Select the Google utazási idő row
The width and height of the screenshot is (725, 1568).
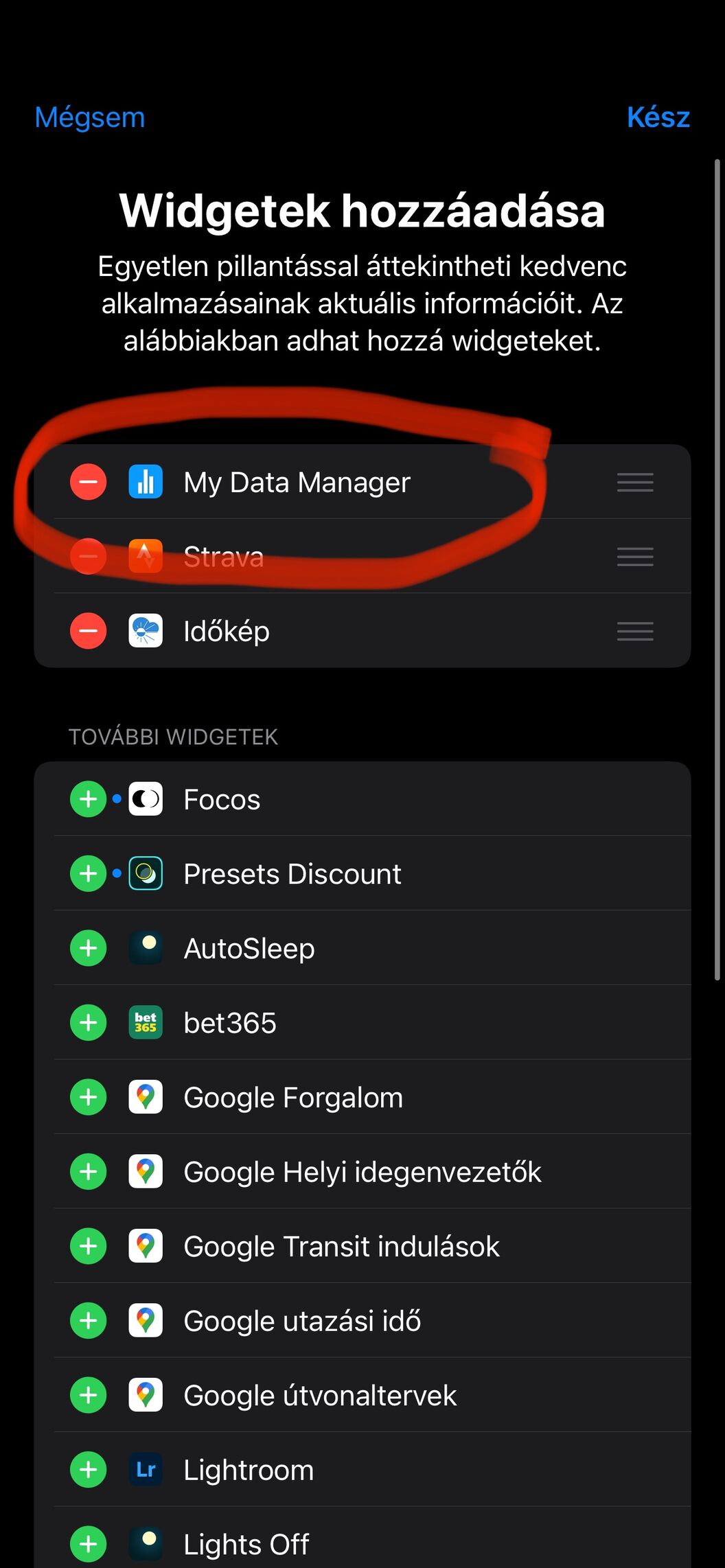click(302, 1321)
